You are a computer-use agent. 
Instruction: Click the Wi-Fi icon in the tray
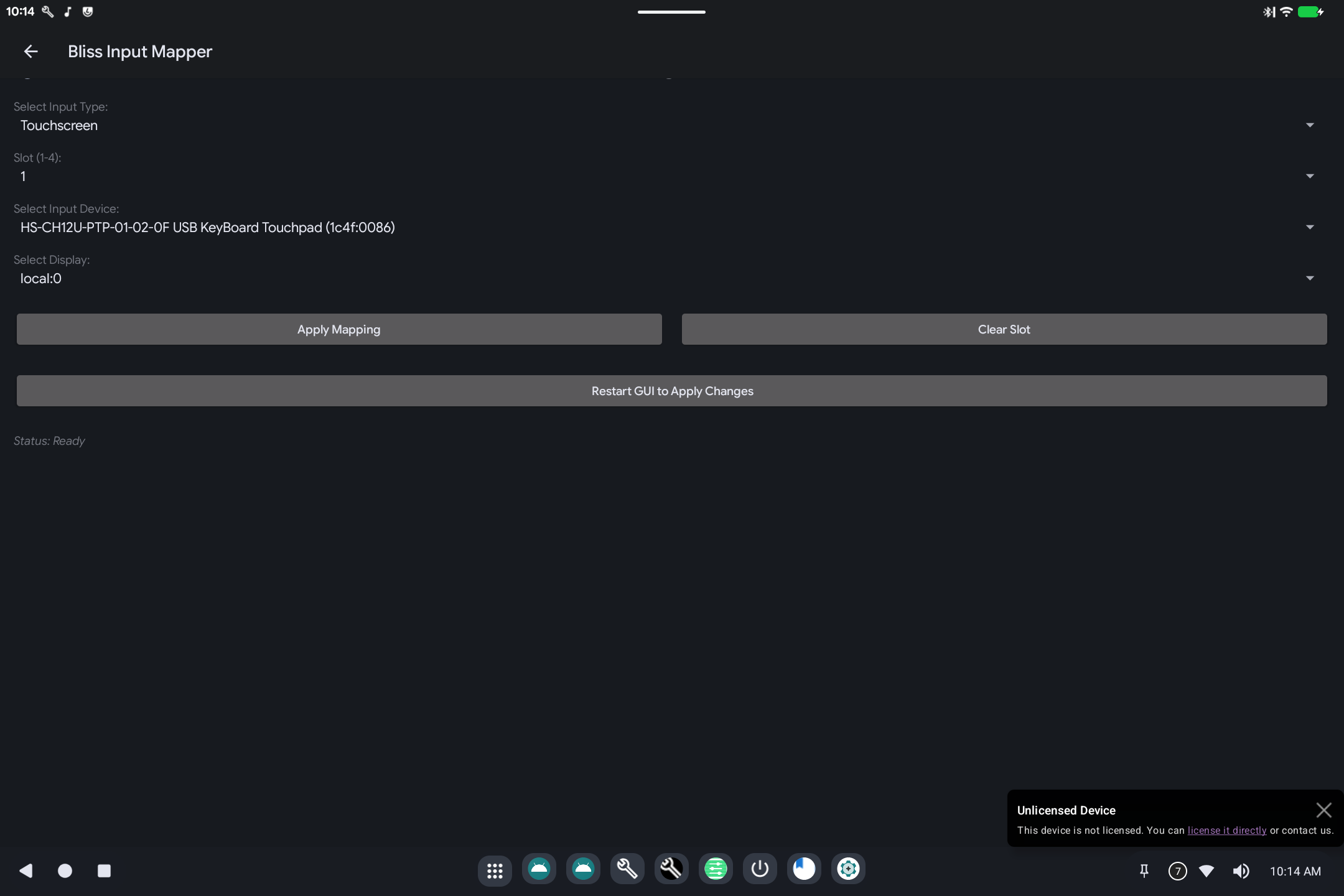[1206, 871]
